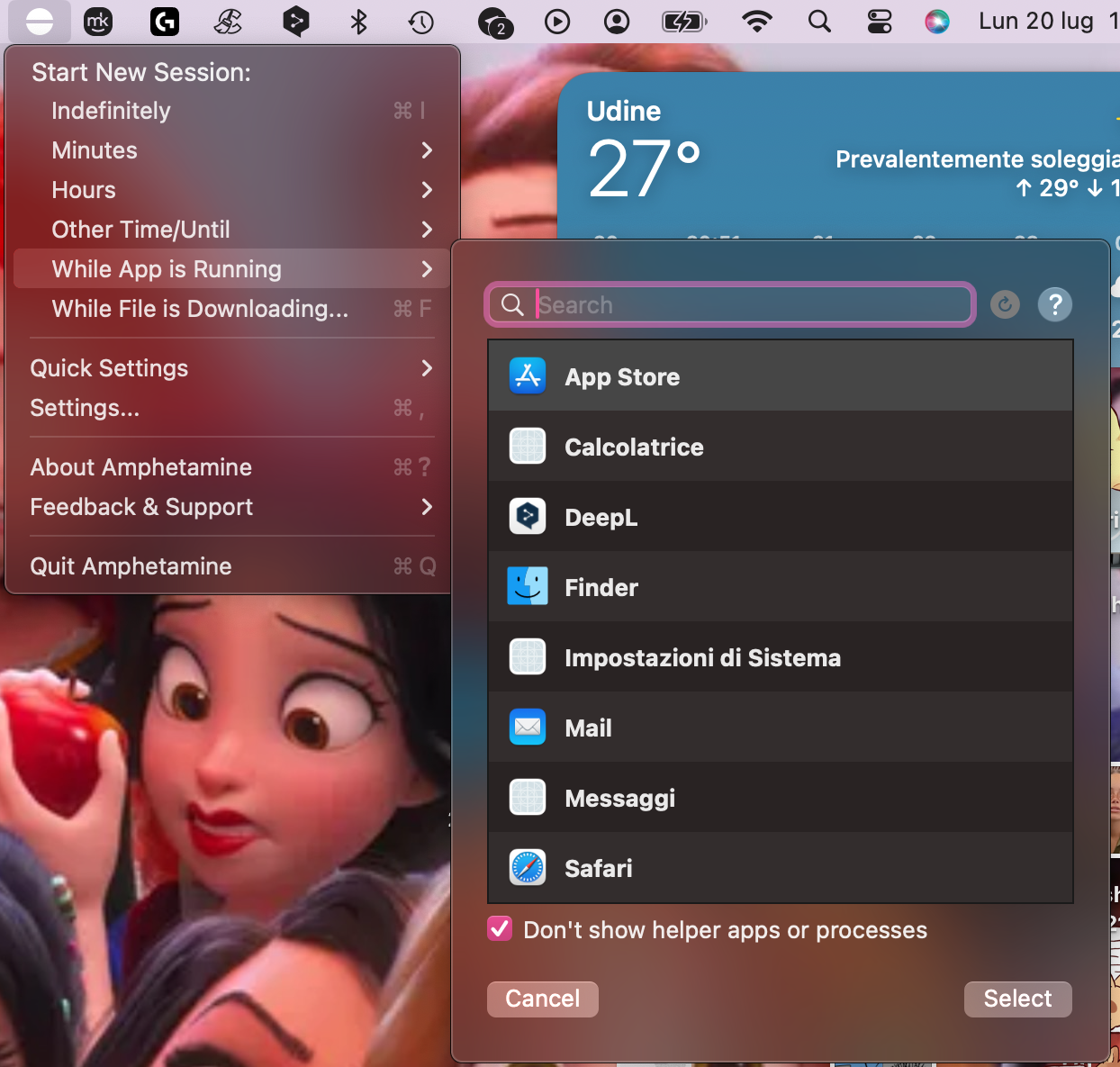Expand Feedback & Support submenu
This screenshot has height=1067, width=1120.
(x=231, y=507)
